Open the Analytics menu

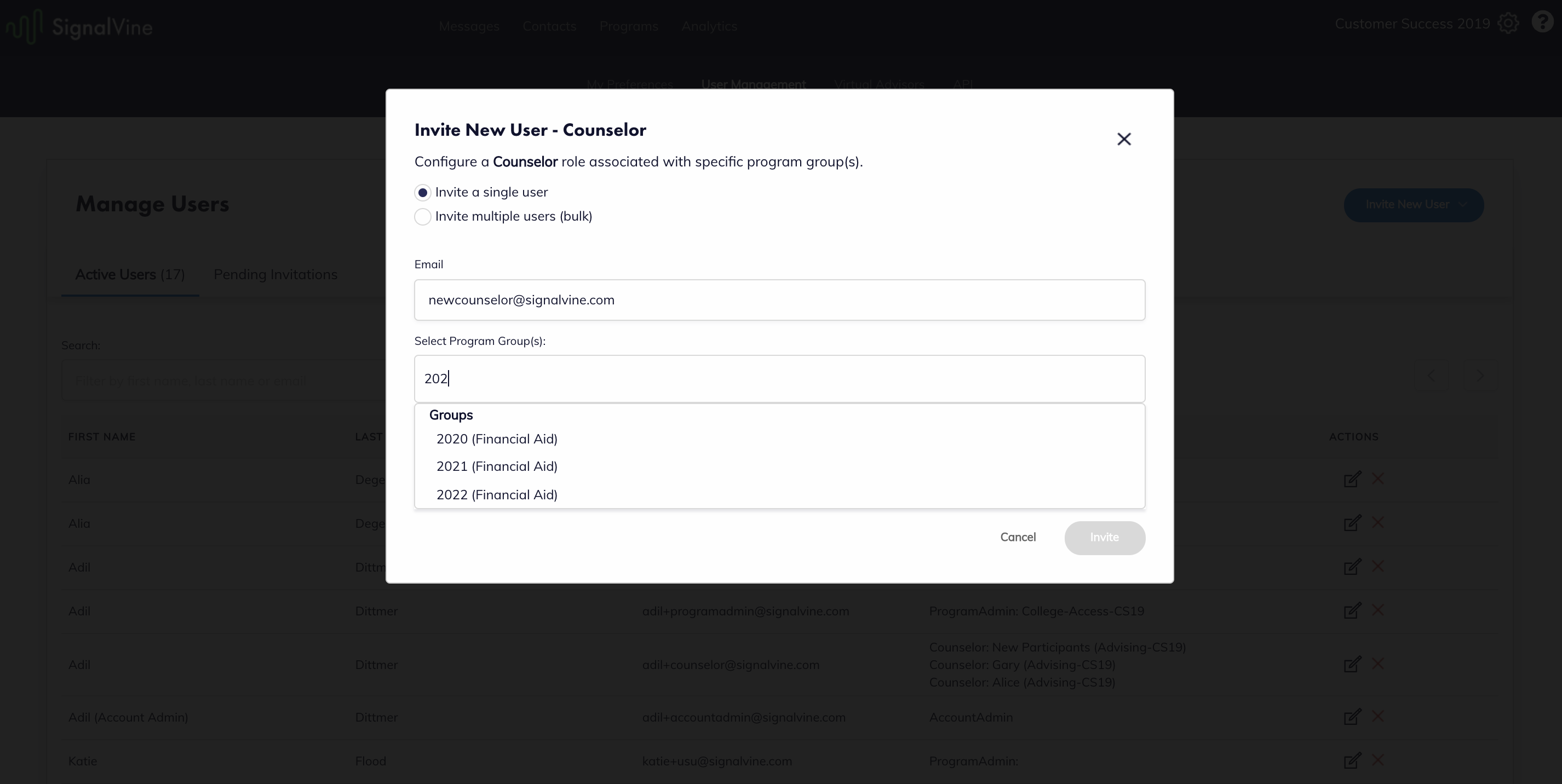709,27
